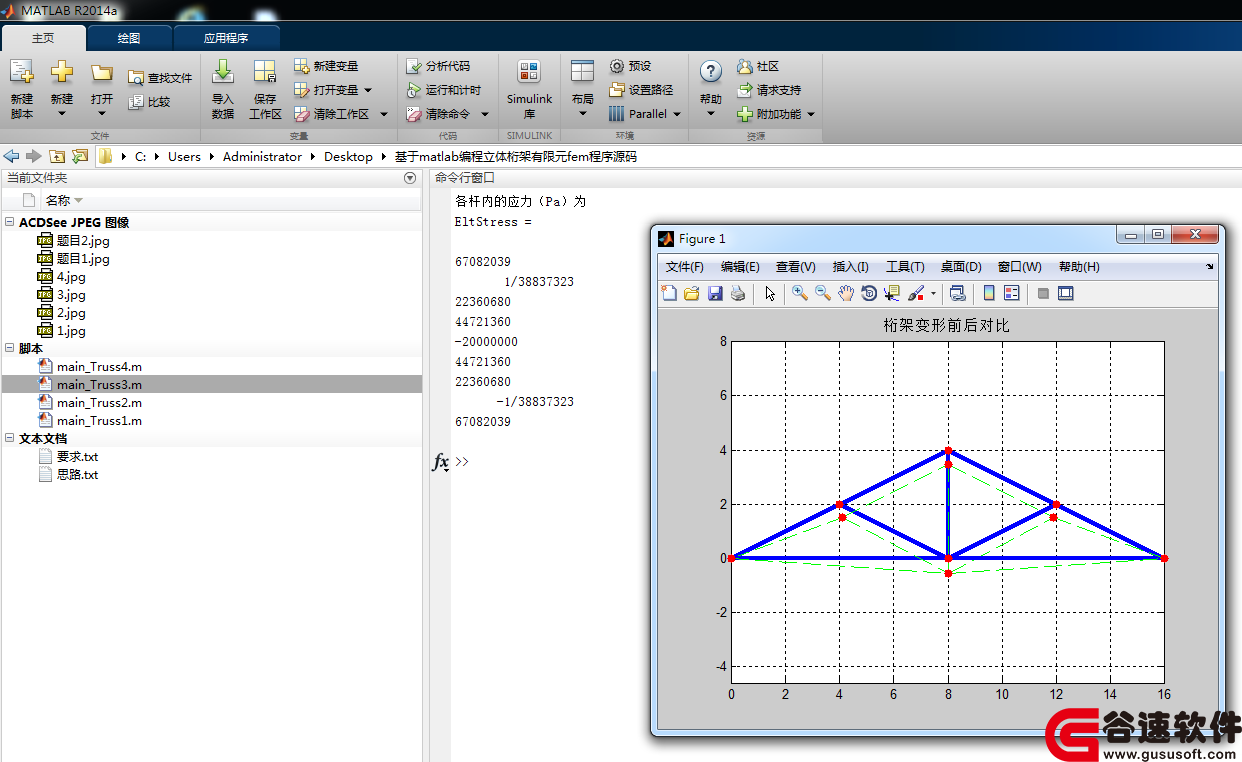Go back using the left arrow navigation icon
The image size is (1242, 762).
click(11, 156)
